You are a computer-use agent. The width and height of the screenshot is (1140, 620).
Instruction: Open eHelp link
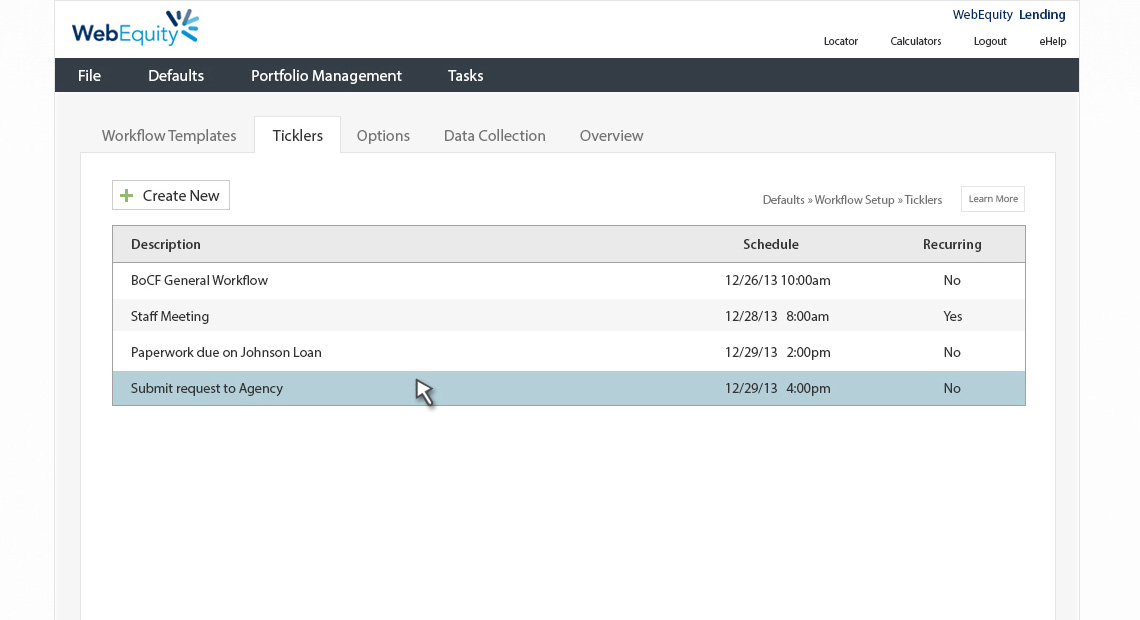1052,42
